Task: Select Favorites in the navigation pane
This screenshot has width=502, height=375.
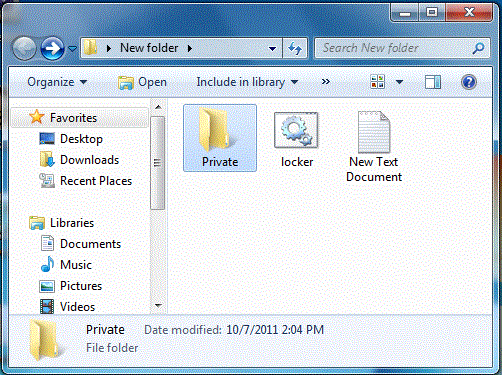Action: 80,118
